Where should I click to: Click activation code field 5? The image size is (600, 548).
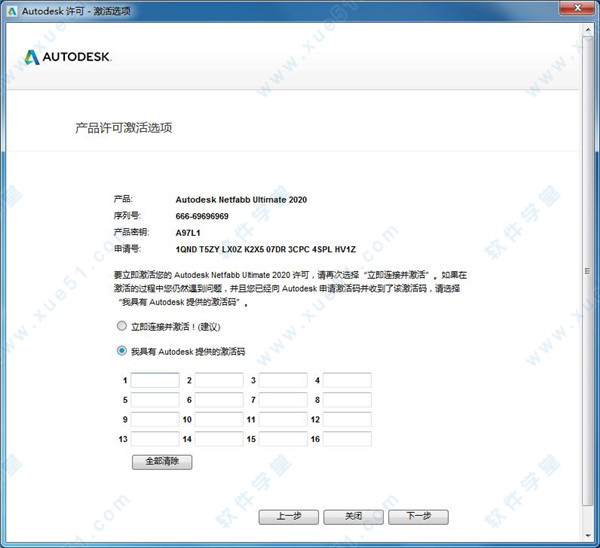click(155, 400)
